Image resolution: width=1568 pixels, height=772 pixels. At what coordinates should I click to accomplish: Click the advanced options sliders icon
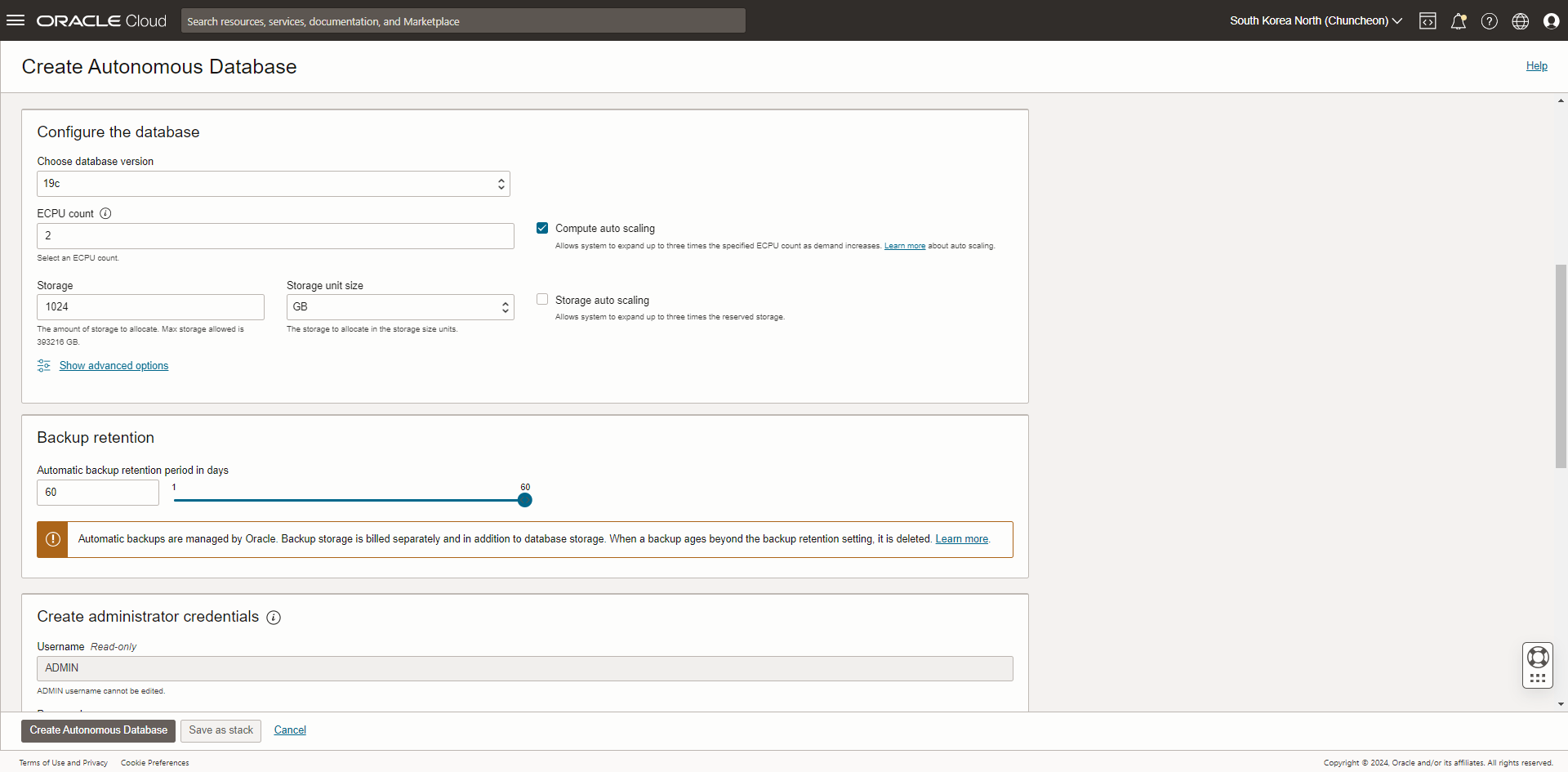[44, 365]
